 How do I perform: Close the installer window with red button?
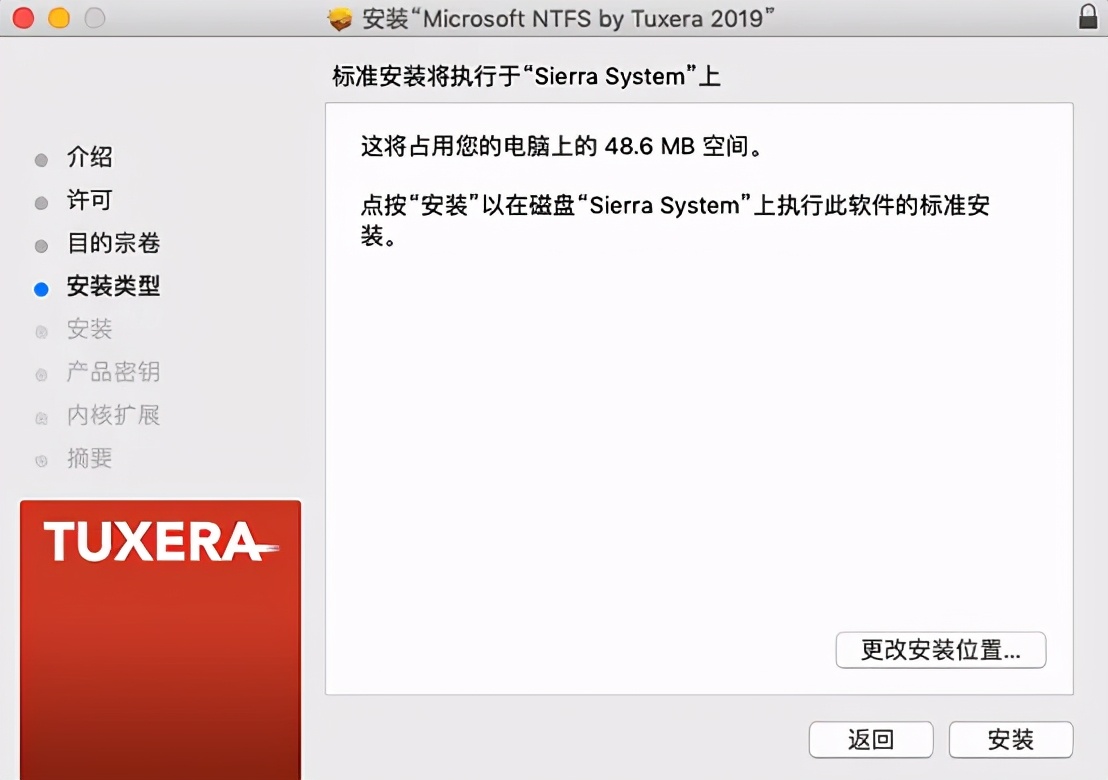coord(24,18)
